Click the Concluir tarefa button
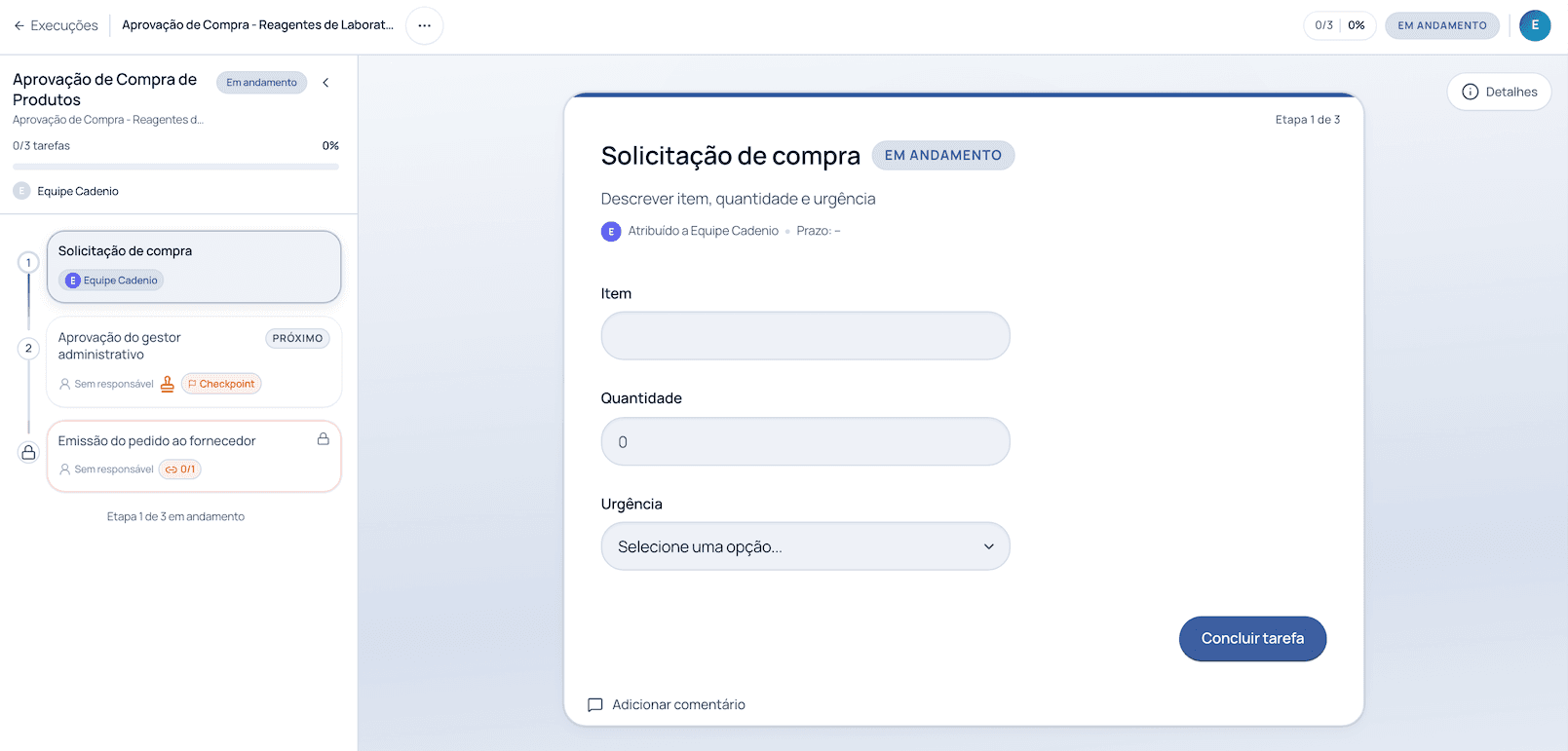1568x751 pixels. [x=1252, y=639]
